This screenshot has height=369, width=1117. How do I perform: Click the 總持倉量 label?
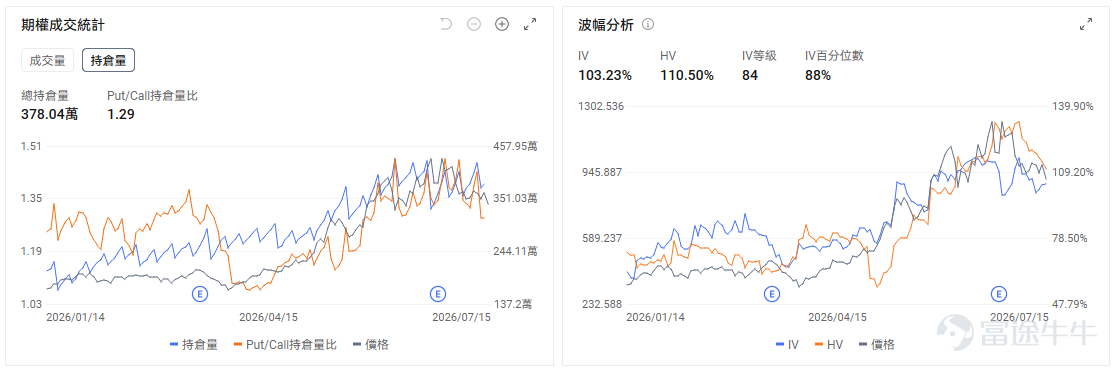[45, 95]
